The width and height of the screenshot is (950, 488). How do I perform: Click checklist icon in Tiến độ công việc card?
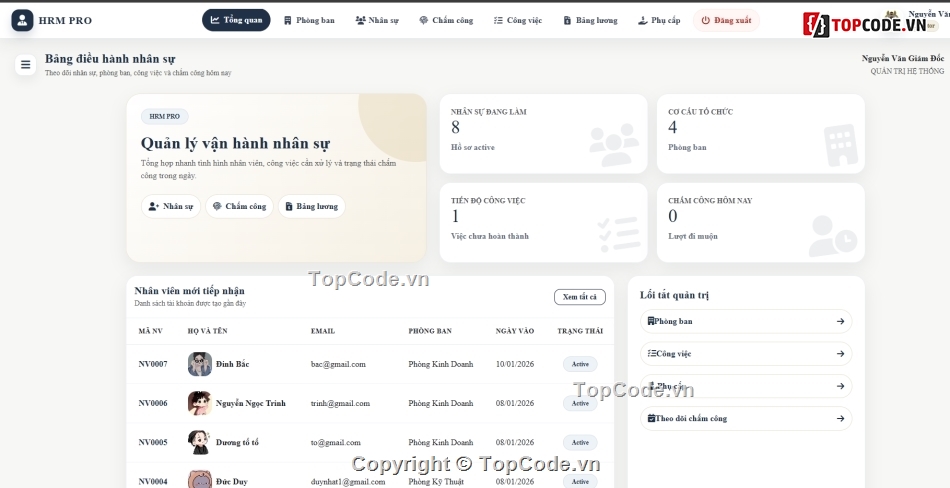(x=619, y=235)
